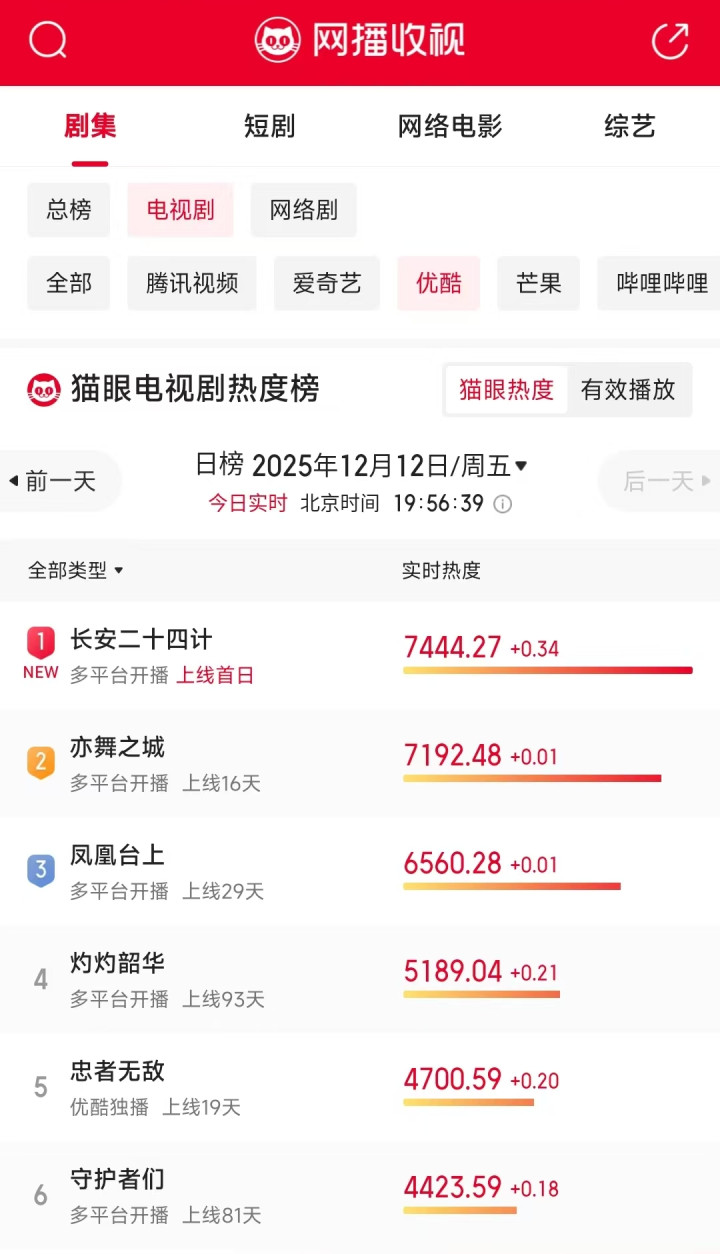
Task: Open the 忠者无敌 show entry
Action: [x=118, y=1072]
